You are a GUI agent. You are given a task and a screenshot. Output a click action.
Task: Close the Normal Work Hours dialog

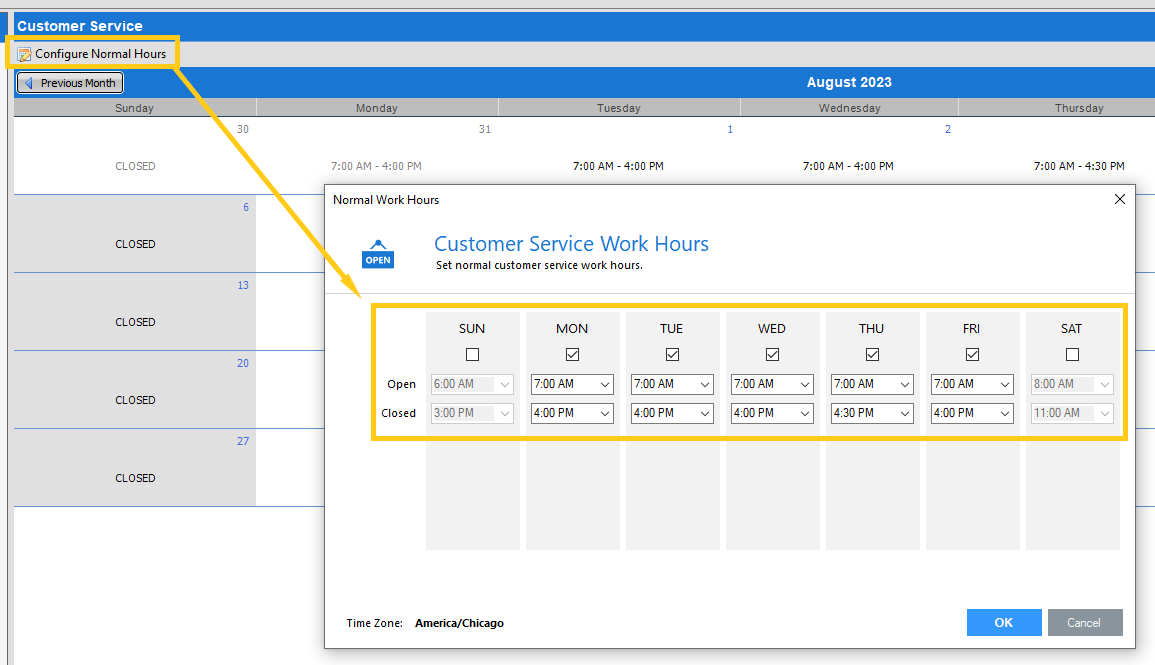[1120, 199]
